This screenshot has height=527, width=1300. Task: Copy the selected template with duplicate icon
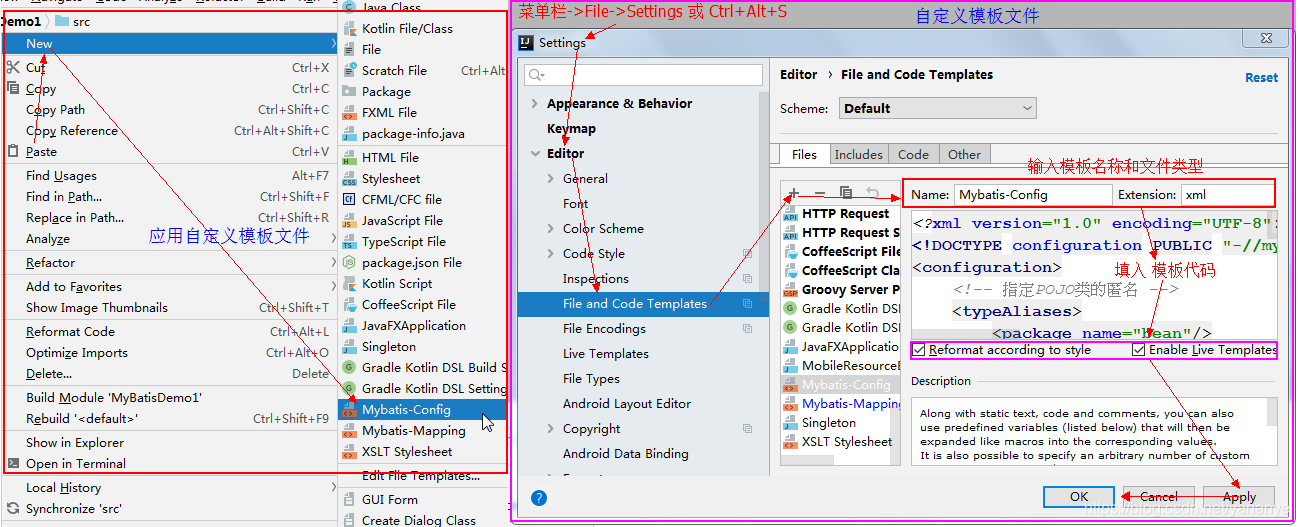846,192
